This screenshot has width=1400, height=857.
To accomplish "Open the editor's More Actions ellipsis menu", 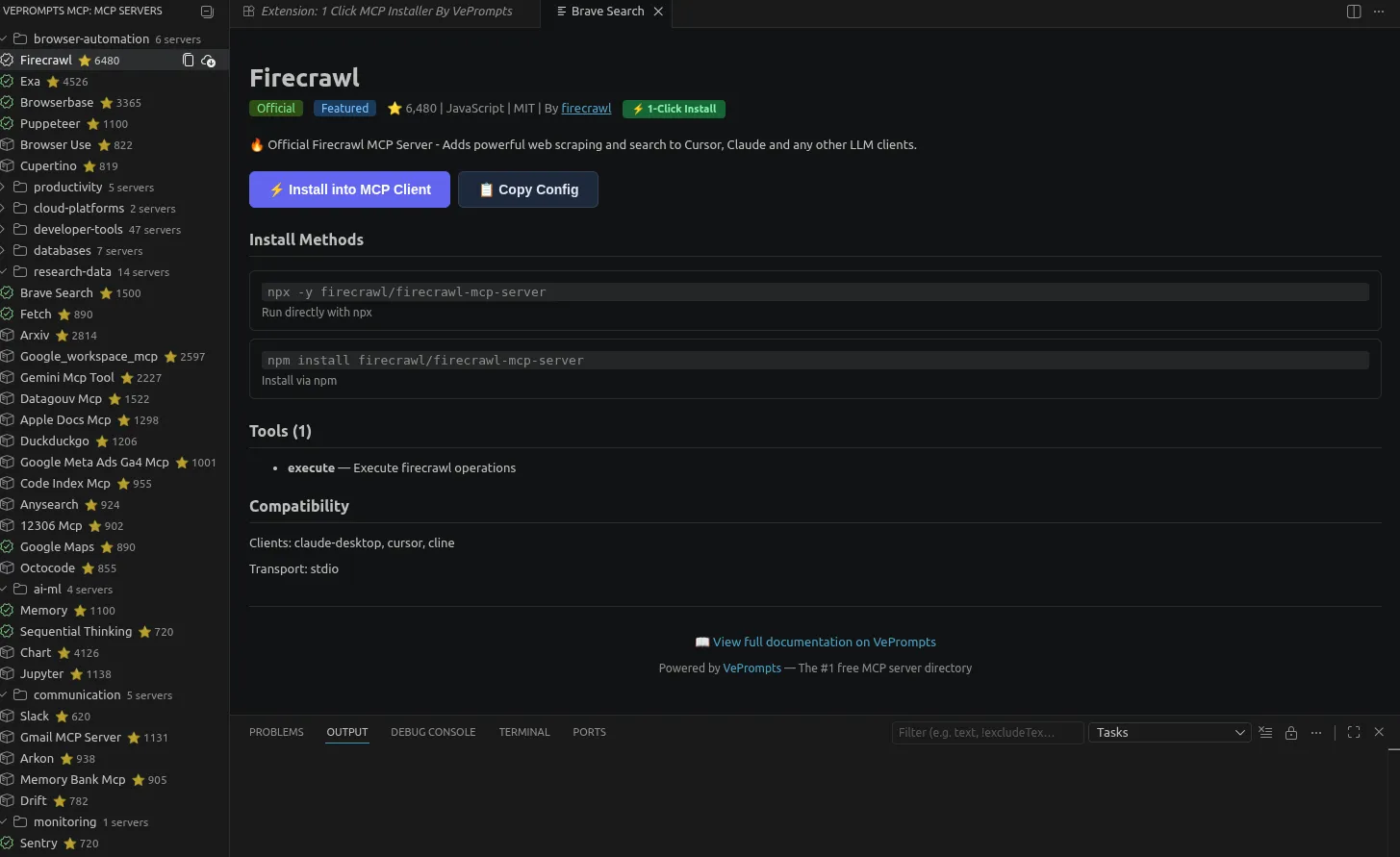I will point(1379,12).
